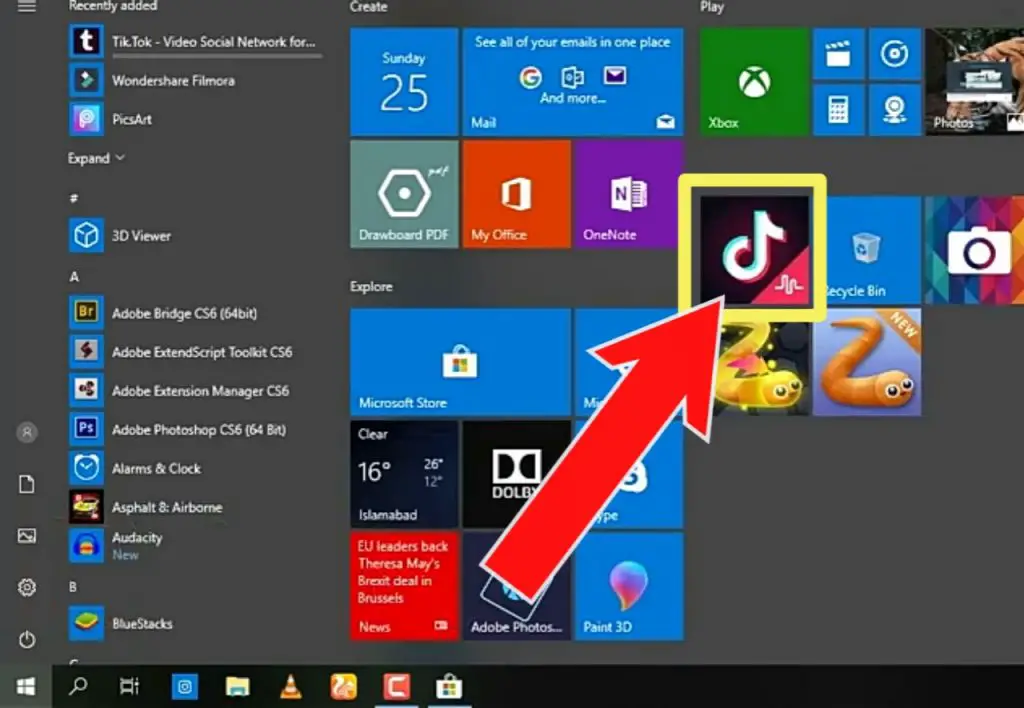Jump to letter B section header
This screenshot has width=1024, height=708.
(73, 587)
